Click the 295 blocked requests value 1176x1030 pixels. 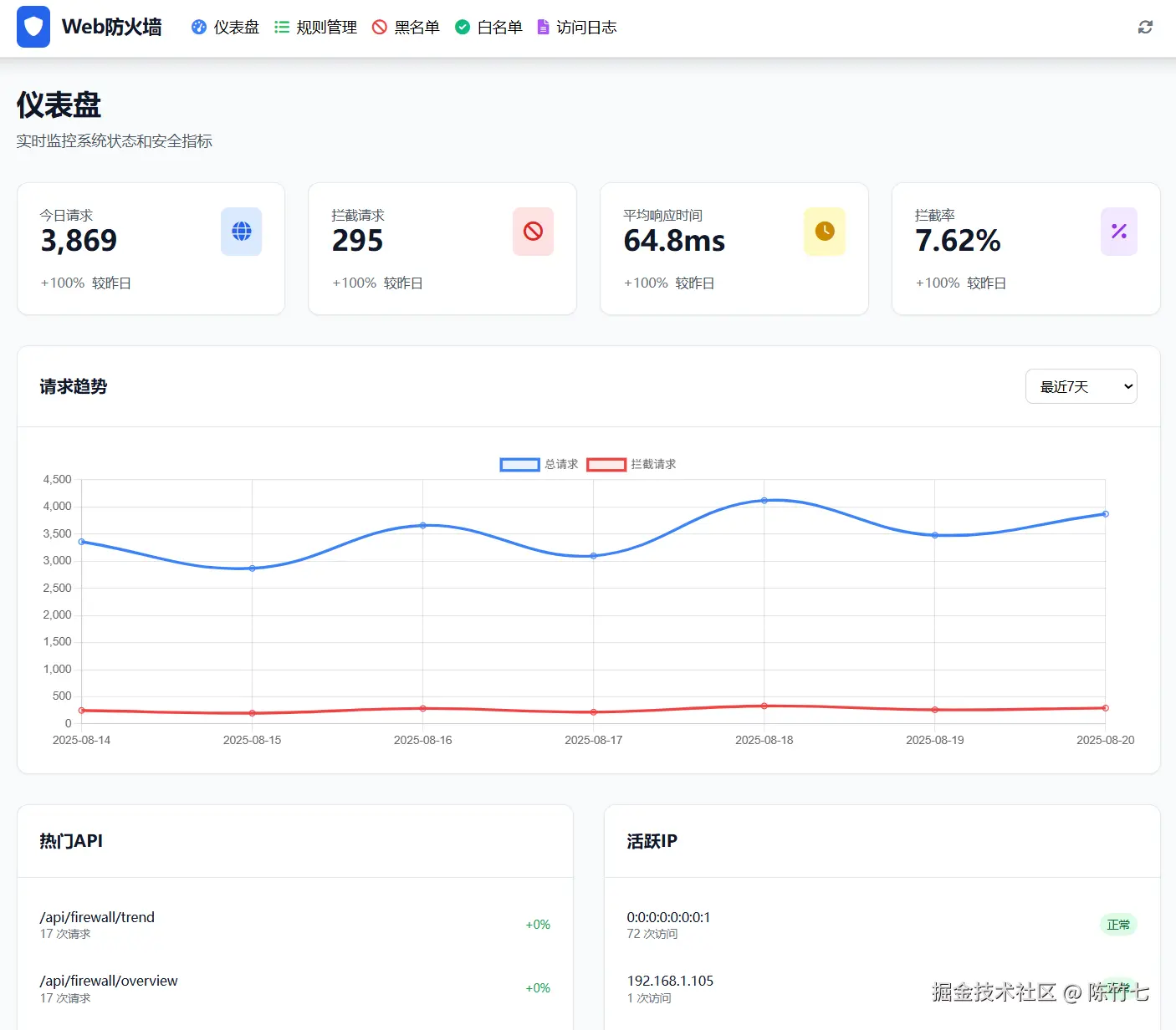click(x=357, y=241)
